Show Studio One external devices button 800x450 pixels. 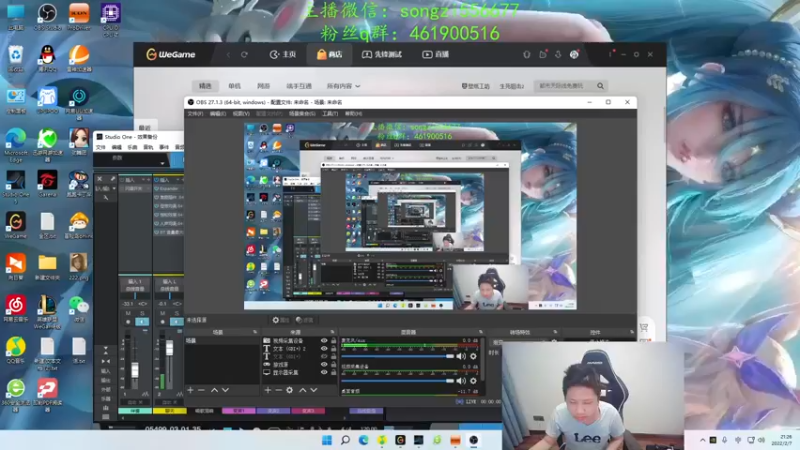point(106,390)
